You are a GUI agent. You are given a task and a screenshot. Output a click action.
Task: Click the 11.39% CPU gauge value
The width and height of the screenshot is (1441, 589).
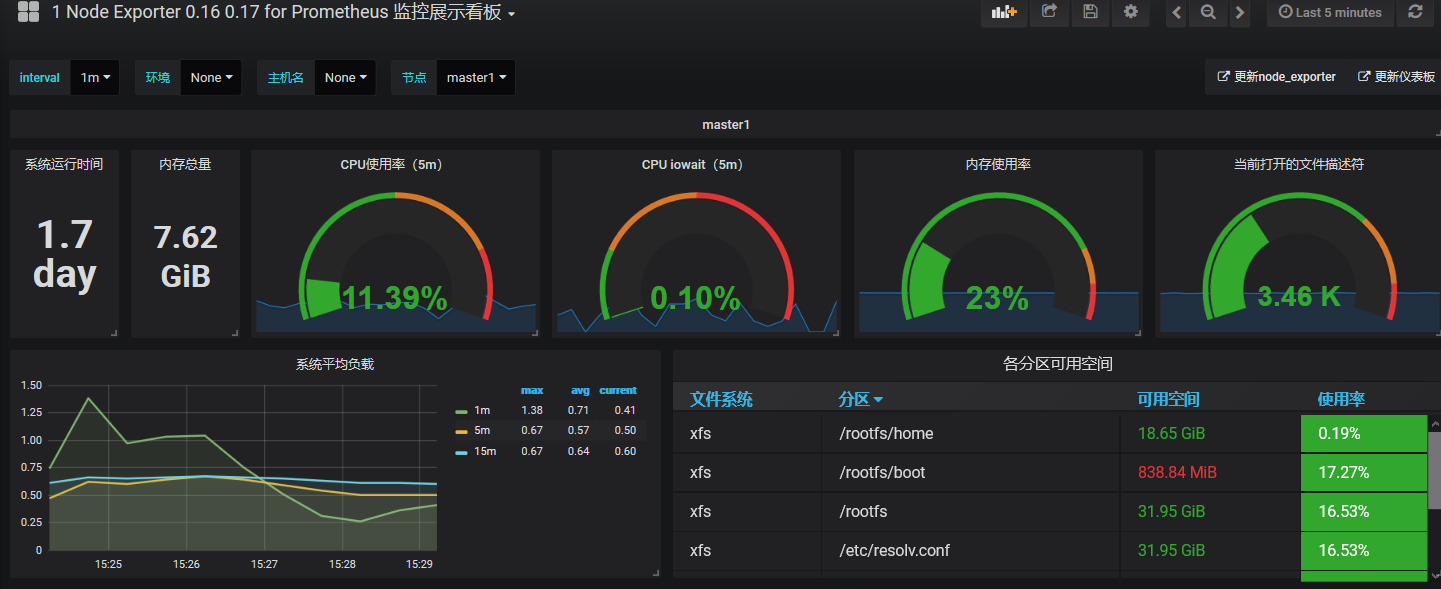(394, 297)
